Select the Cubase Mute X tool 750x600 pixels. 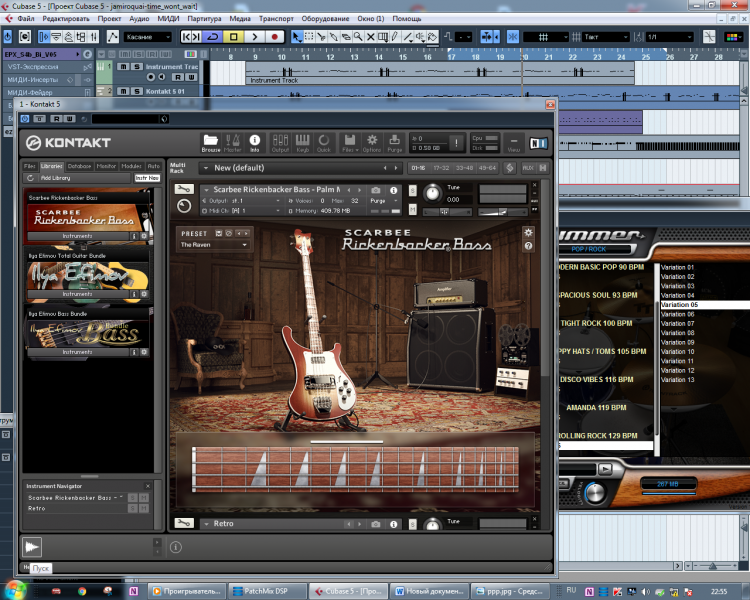(x=370, y=37)
